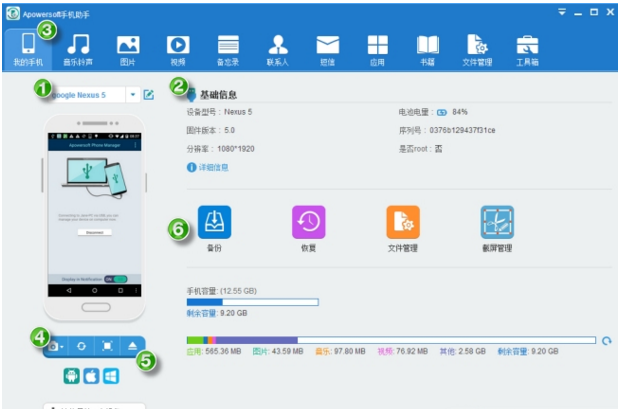Click the 手机容量 (12.55 GB) label
Viewport: 622px width, 409px height.
(221, 291)
